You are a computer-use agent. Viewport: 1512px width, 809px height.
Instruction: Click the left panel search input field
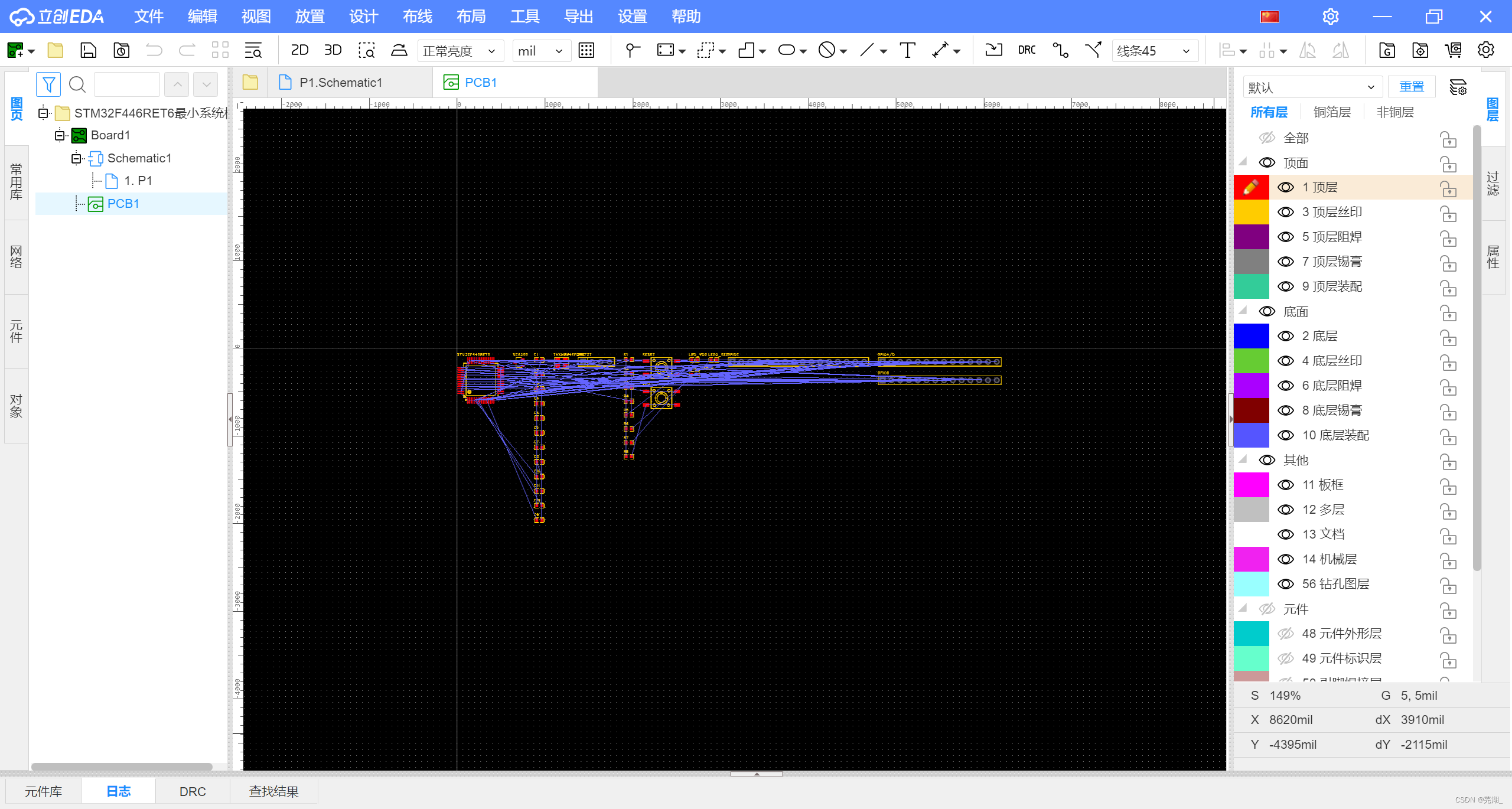tap(126, 85)
